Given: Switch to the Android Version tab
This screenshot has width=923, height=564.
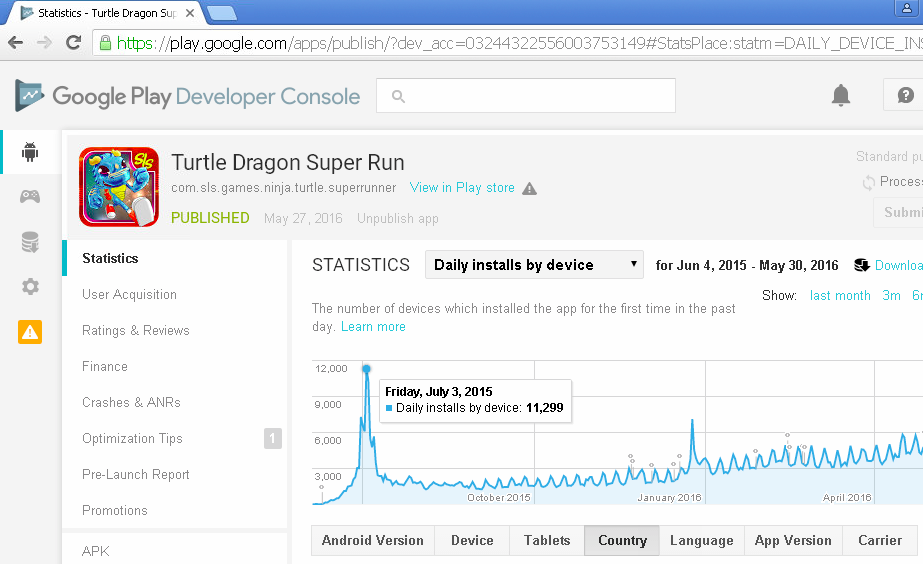Looking at the screenshot, I should pos(373,540).
